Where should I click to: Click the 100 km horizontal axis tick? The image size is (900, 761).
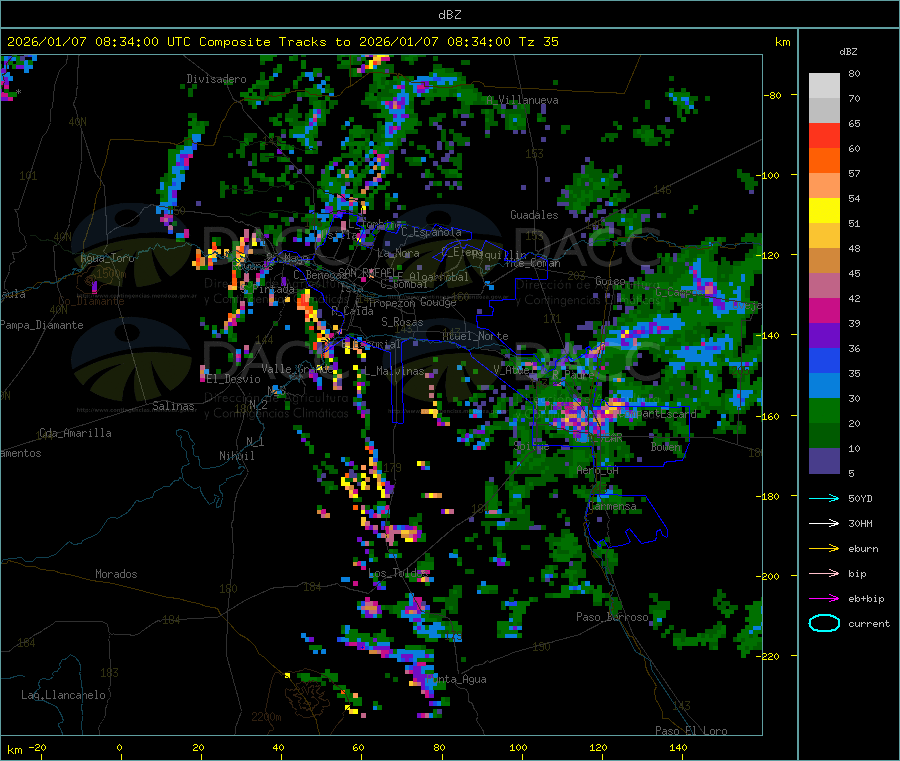pyautogui.click(x=518, y=748)
